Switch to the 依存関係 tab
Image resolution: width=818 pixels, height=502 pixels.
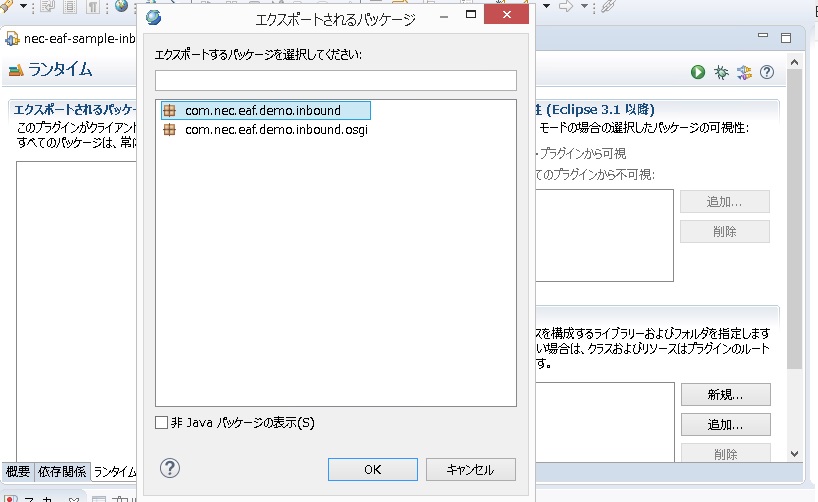point(62,472)
